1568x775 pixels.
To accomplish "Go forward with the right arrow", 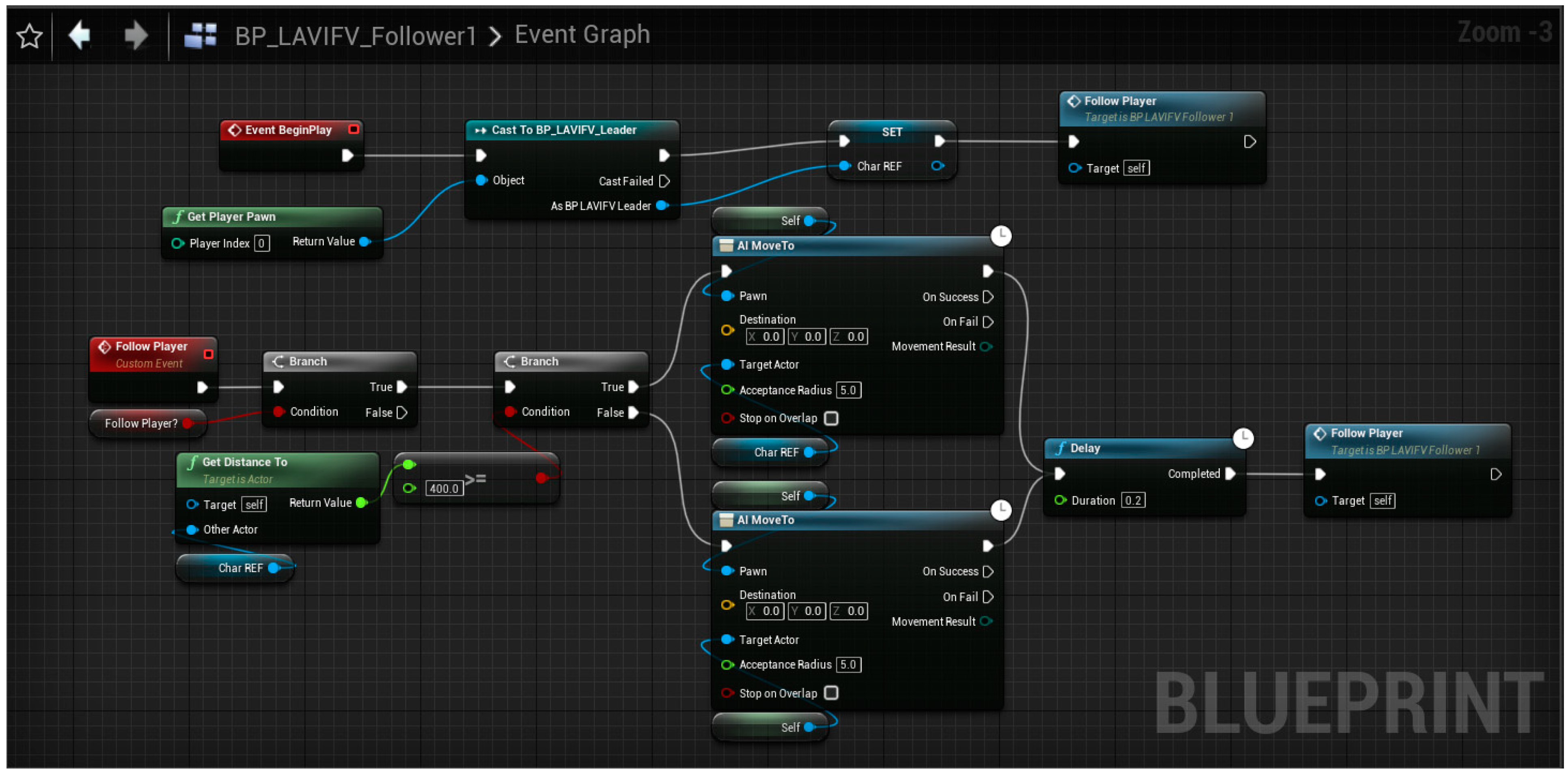I will coord(136,35).
